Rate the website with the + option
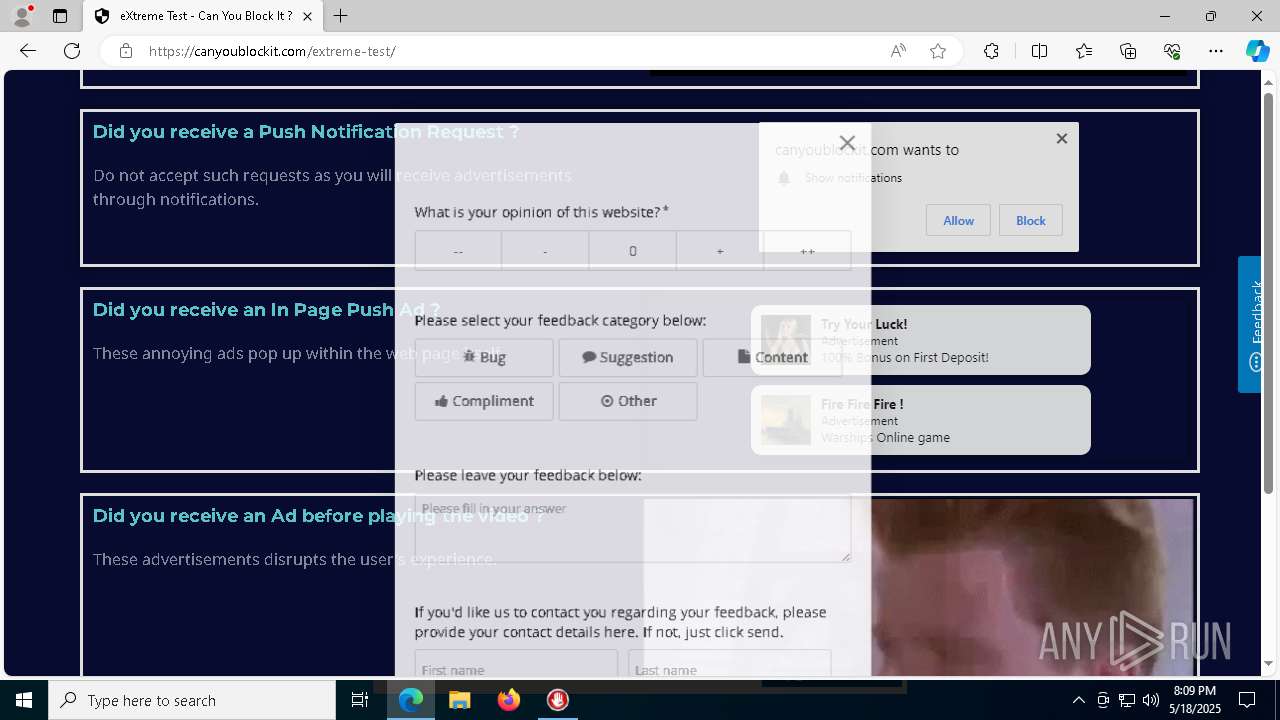 point(720,251)
